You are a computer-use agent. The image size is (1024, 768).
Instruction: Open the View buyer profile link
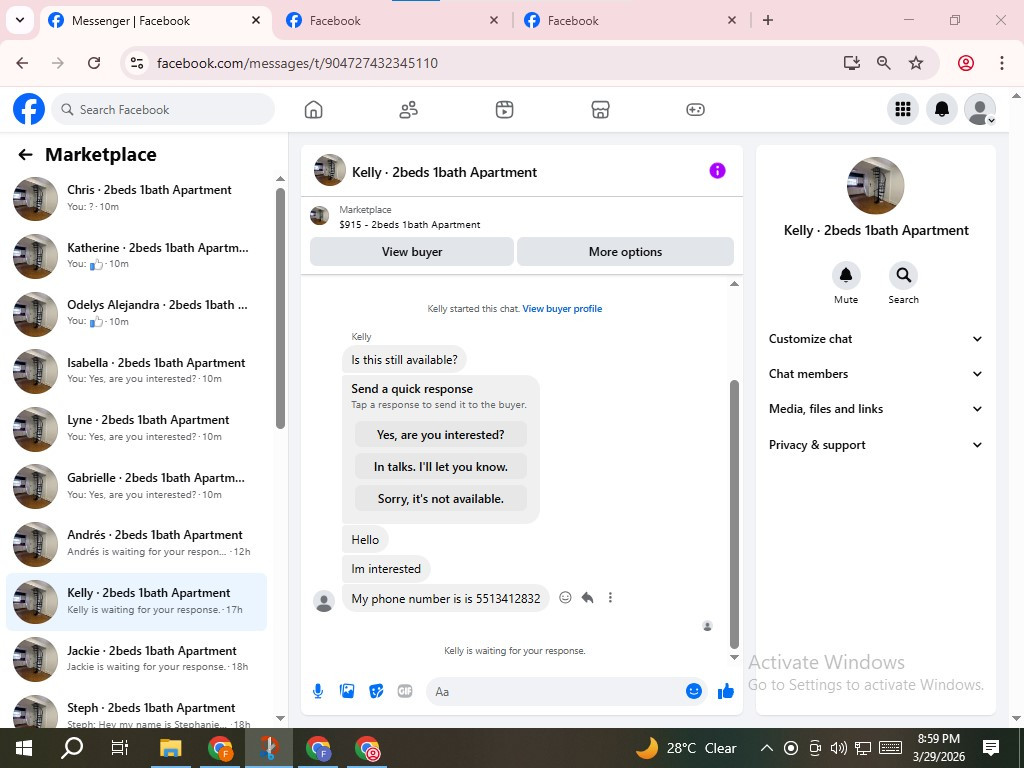[x=562, y=308]
